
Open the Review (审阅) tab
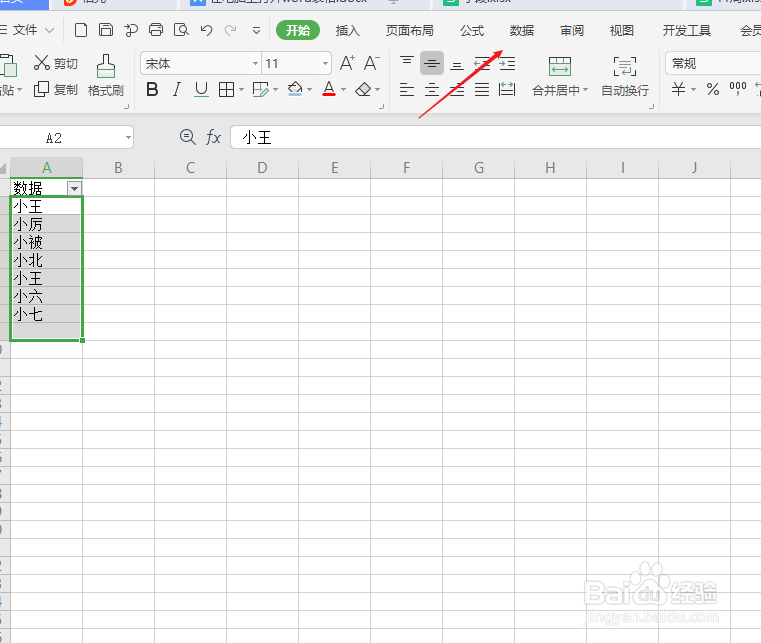(572, 31)
